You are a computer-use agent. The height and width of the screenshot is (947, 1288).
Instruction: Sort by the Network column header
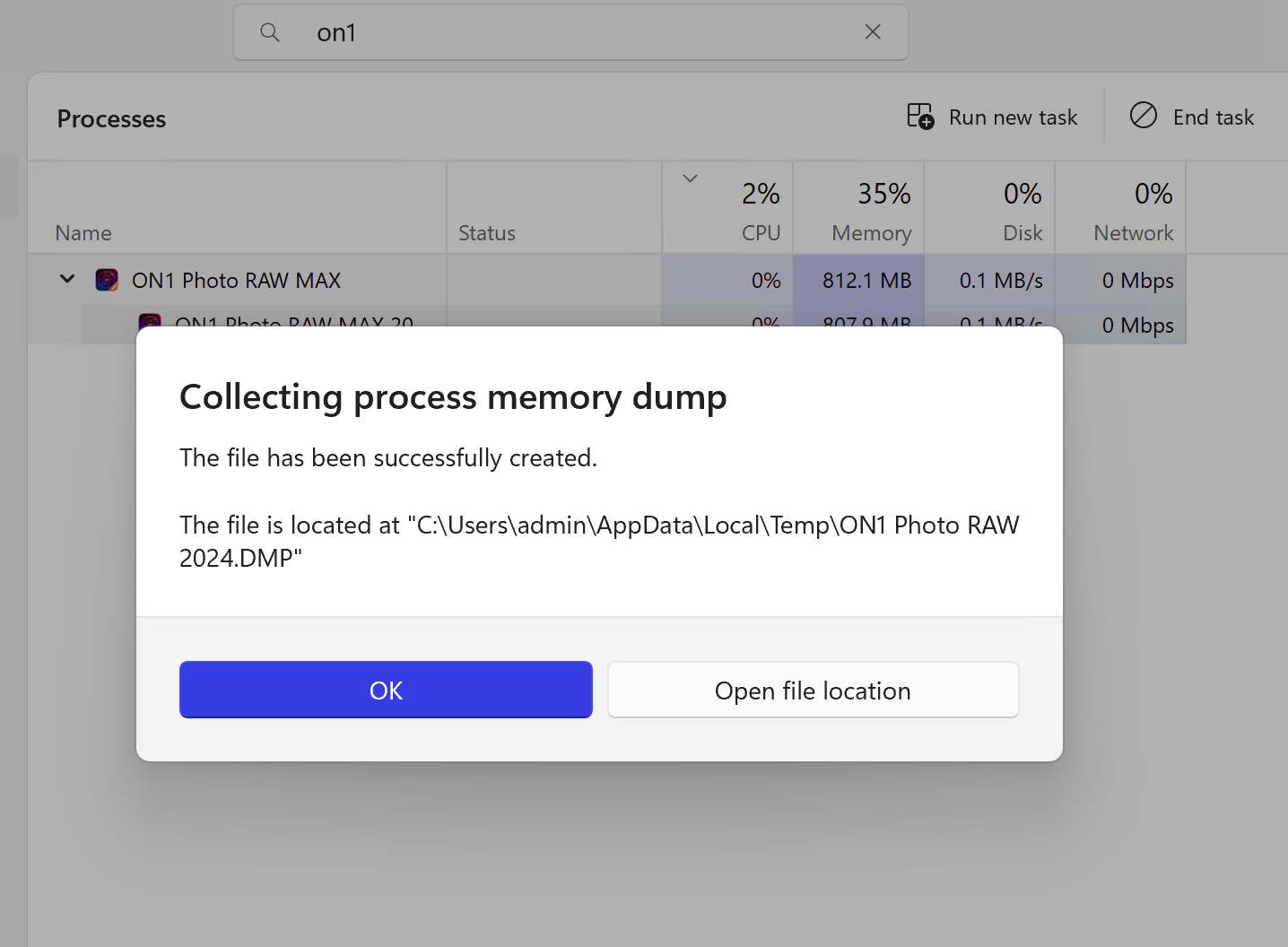pos(1120,208)
